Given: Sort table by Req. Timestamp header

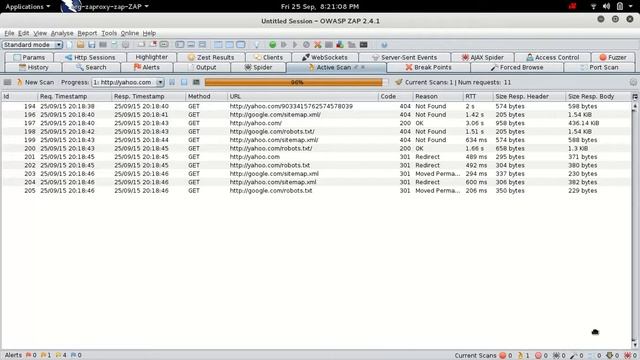Looking at the screenshot, I should [74, 96].
